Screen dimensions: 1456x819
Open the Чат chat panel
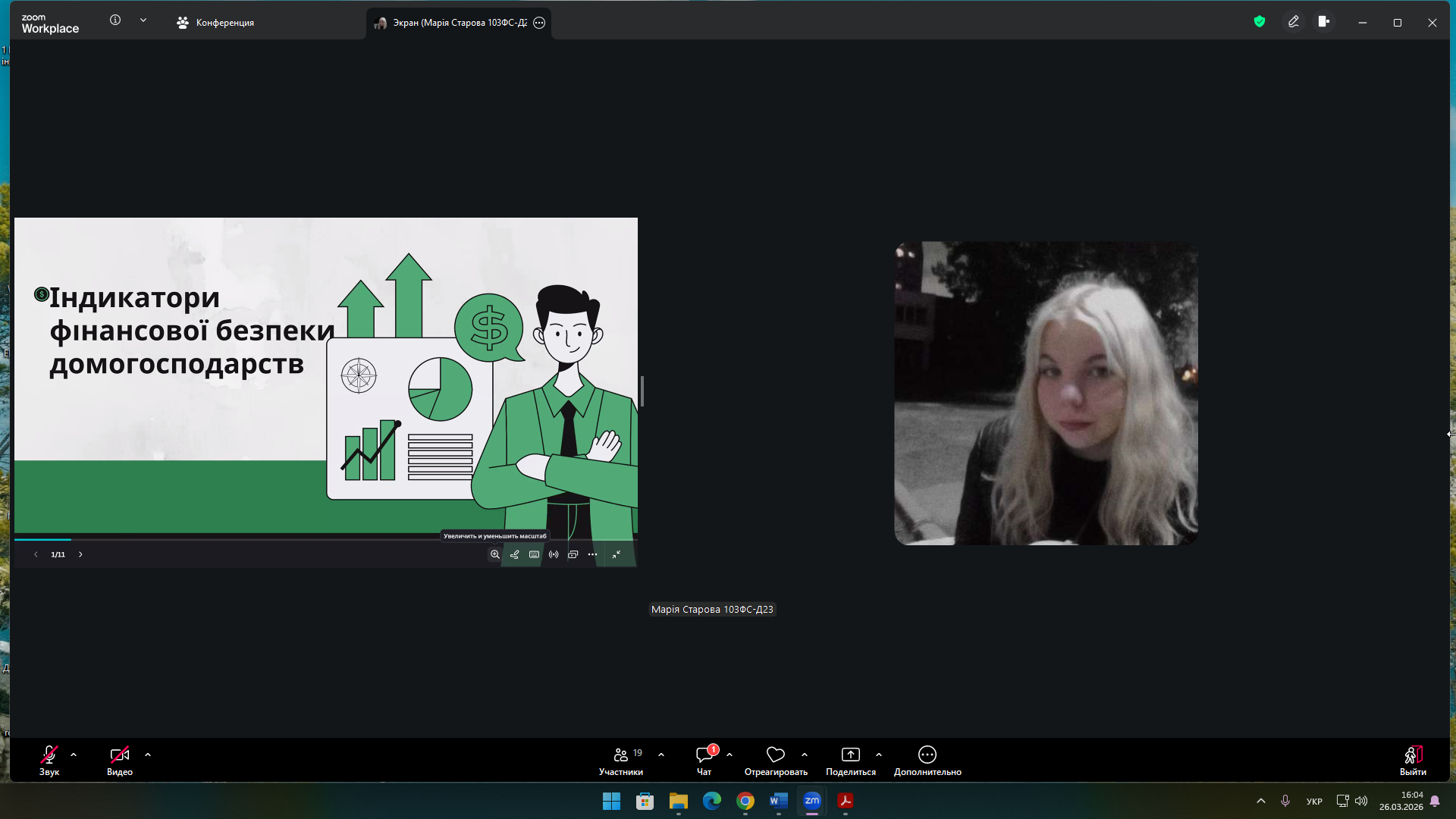[704, 761]
